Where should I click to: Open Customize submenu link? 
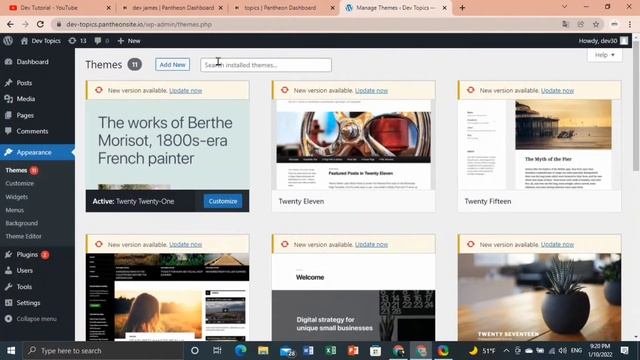20,184
